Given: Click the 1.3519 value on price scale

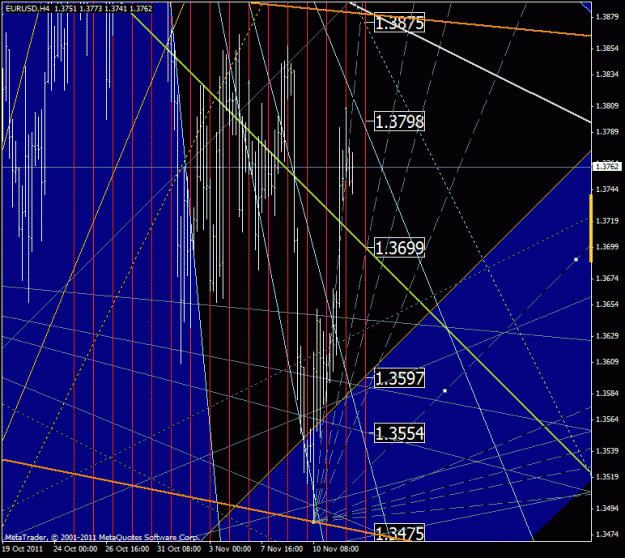Looking at the screenshot, I should (607, 476).
